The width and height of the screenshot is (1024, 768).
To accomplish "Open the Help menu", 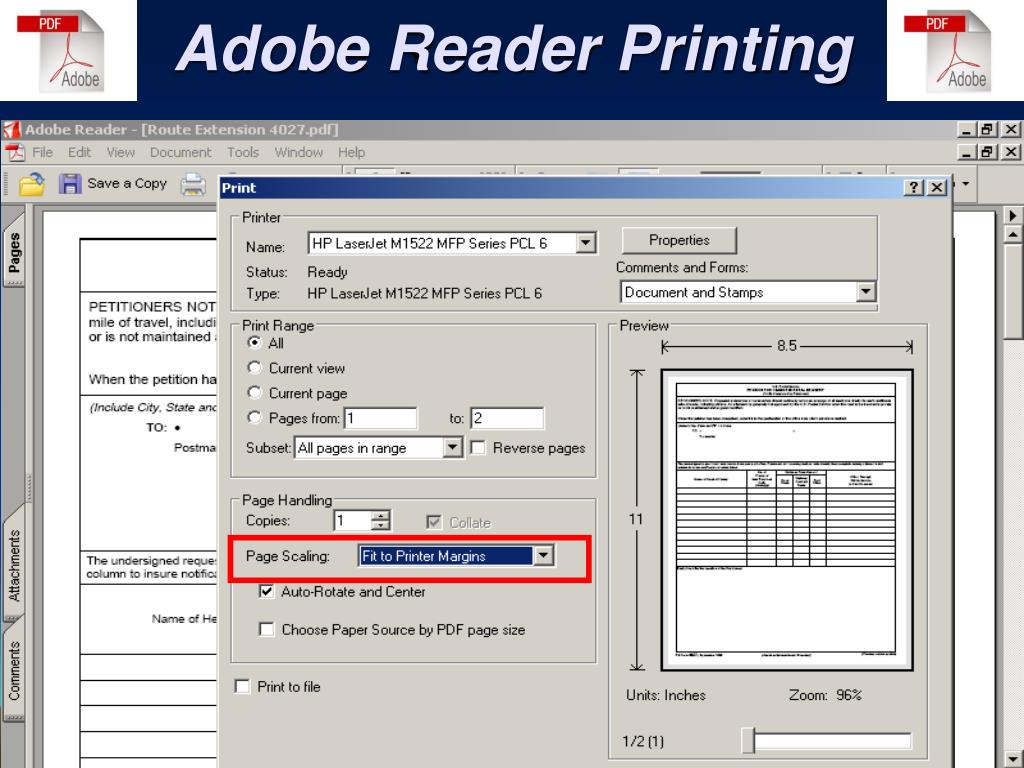I will (x=351, y=152).
